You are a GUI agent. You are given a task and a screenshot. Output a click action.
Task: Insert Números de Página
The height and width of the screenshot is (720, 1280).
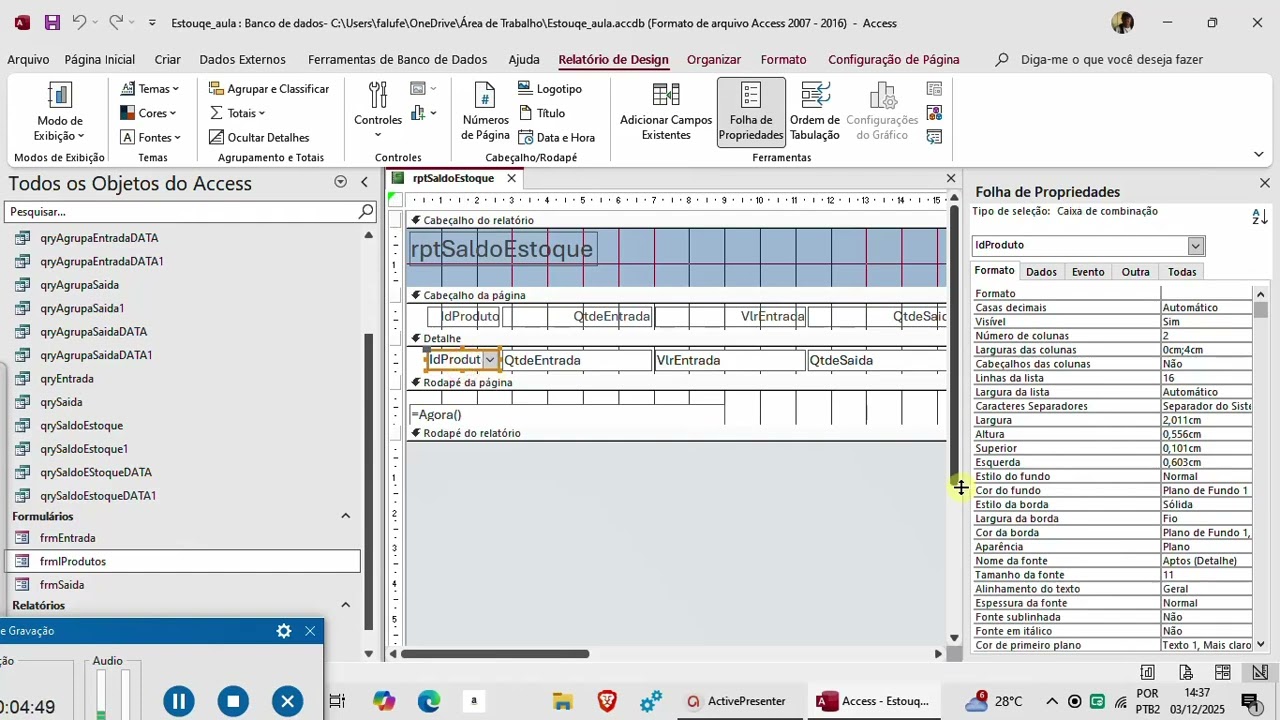pos(486,112)
